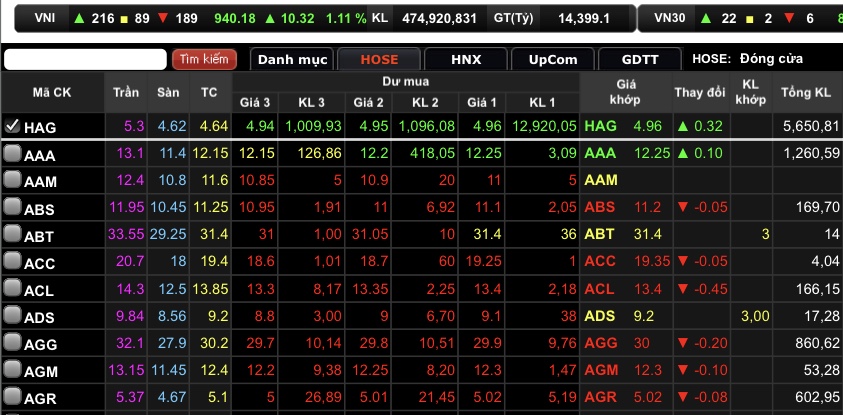843x415 pixels.
Task: Click the Tổng KL column header
Action: click(x=806, y=93)
